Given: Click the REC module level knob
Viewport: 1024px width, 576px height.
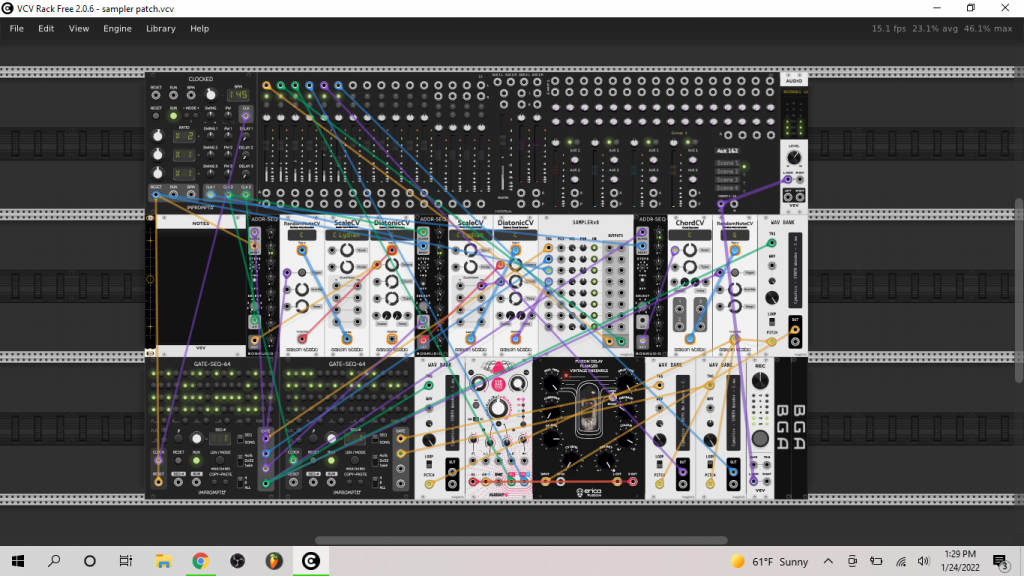Looking at the screenshot, I should tap(760, 381).
